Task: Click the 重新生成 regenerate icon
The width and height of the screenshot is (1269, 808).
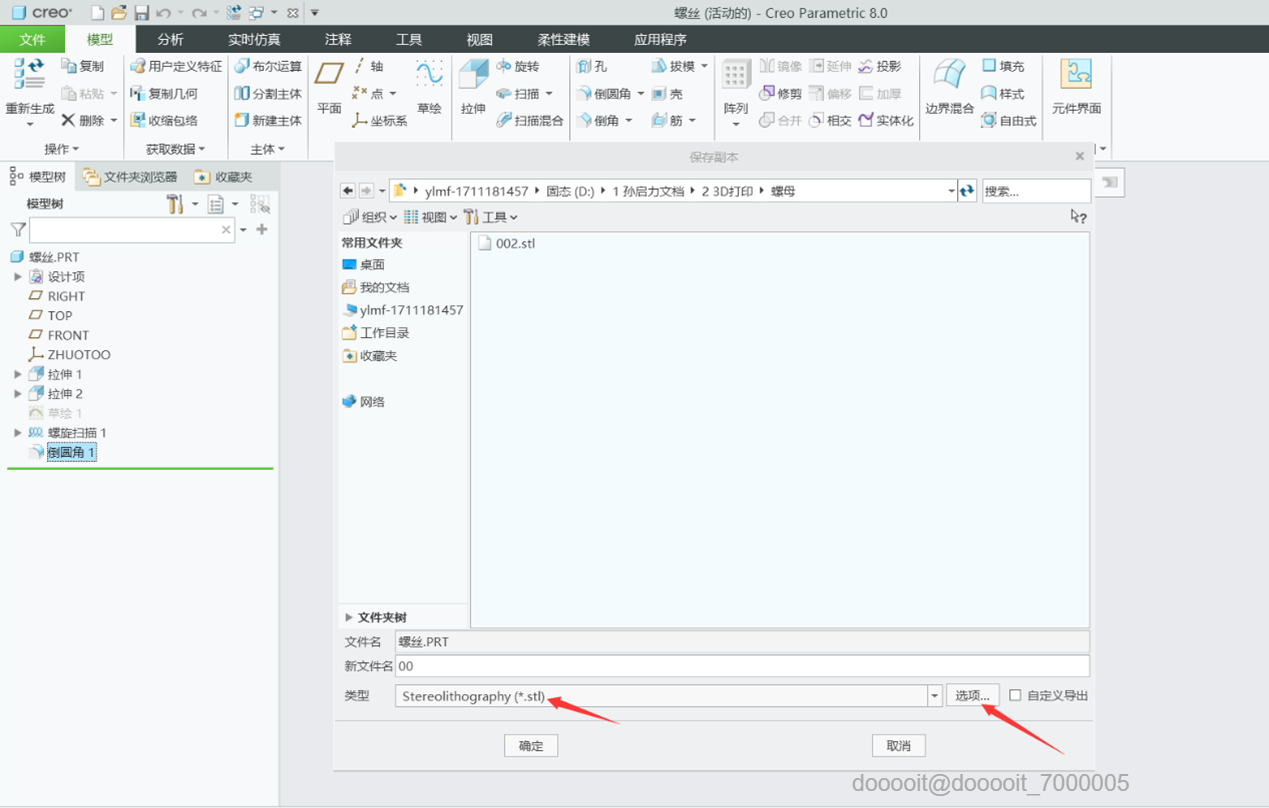Action: coord(29,75)
